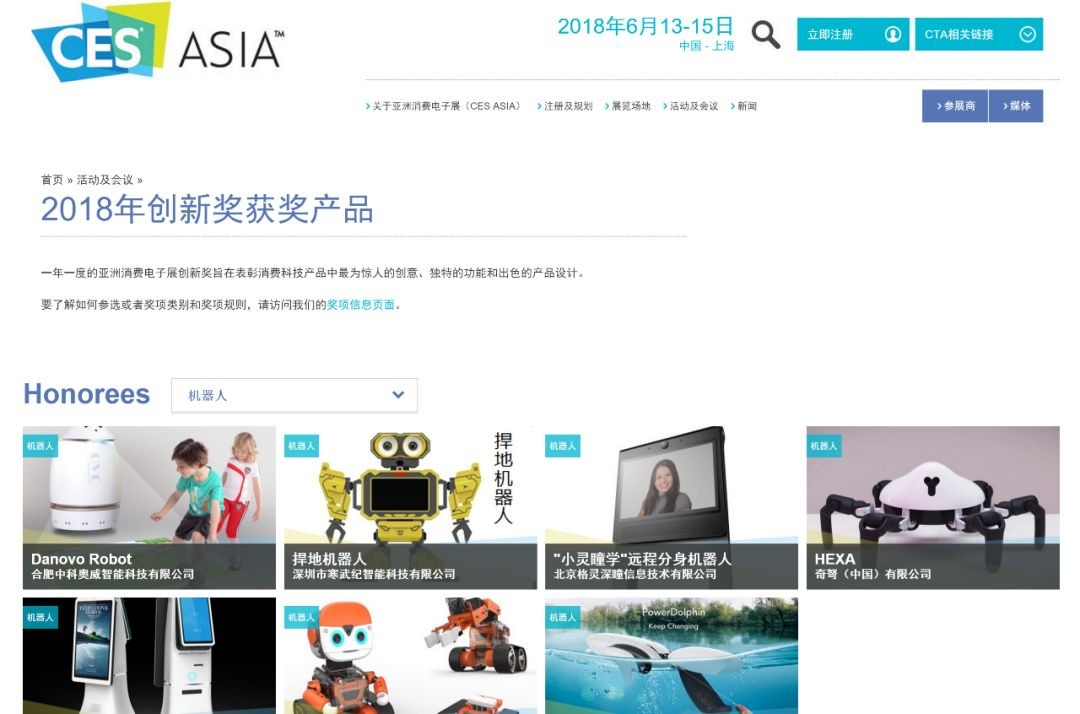Open 关于亚洲消费电子展 (CES ASIA) menu
Image resolution: width=1080 pixels, height=714 pixels.
[443, 106]
